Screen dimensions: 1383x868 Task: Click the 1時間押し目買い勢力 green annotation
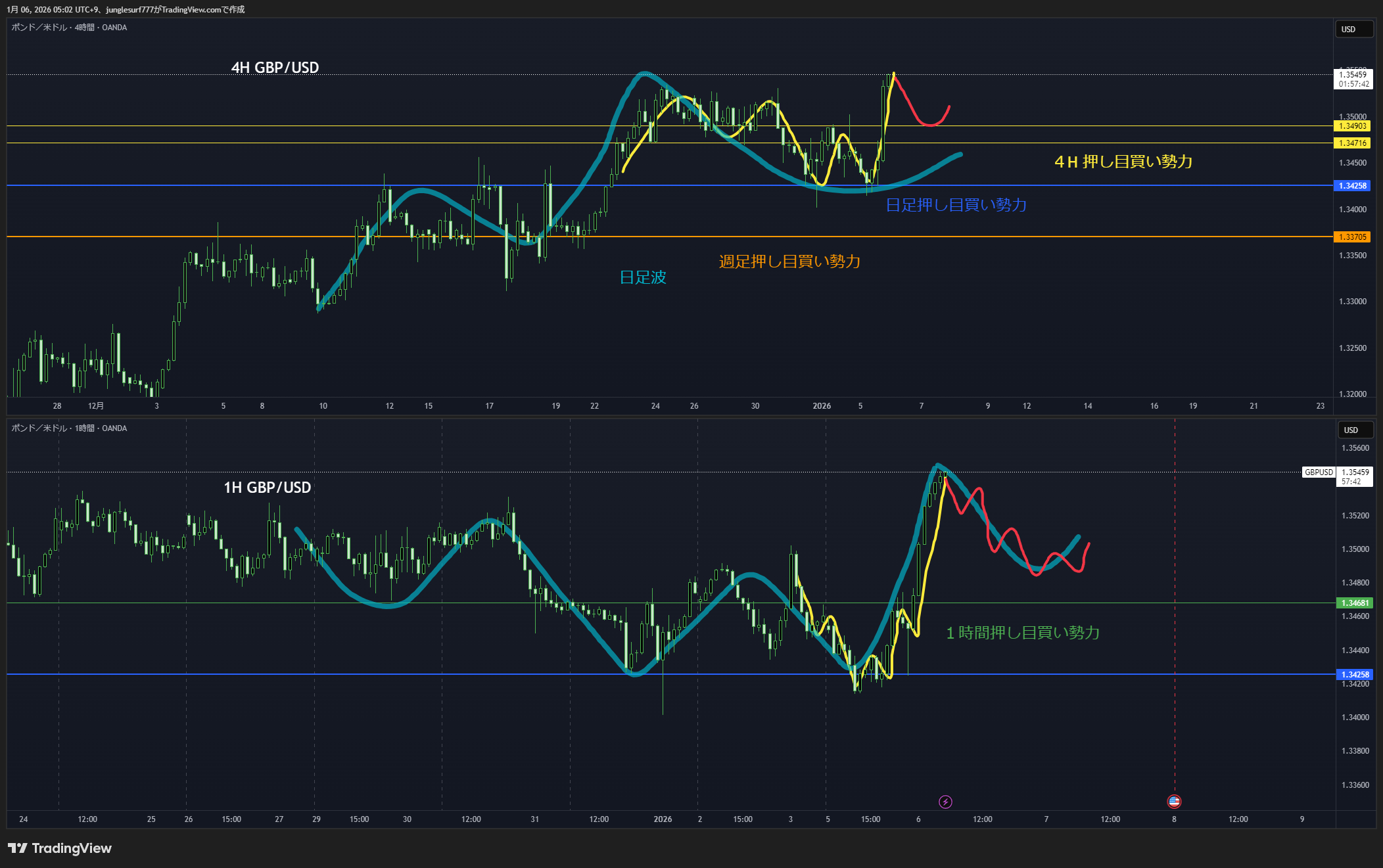click(x=1022, y=633)
